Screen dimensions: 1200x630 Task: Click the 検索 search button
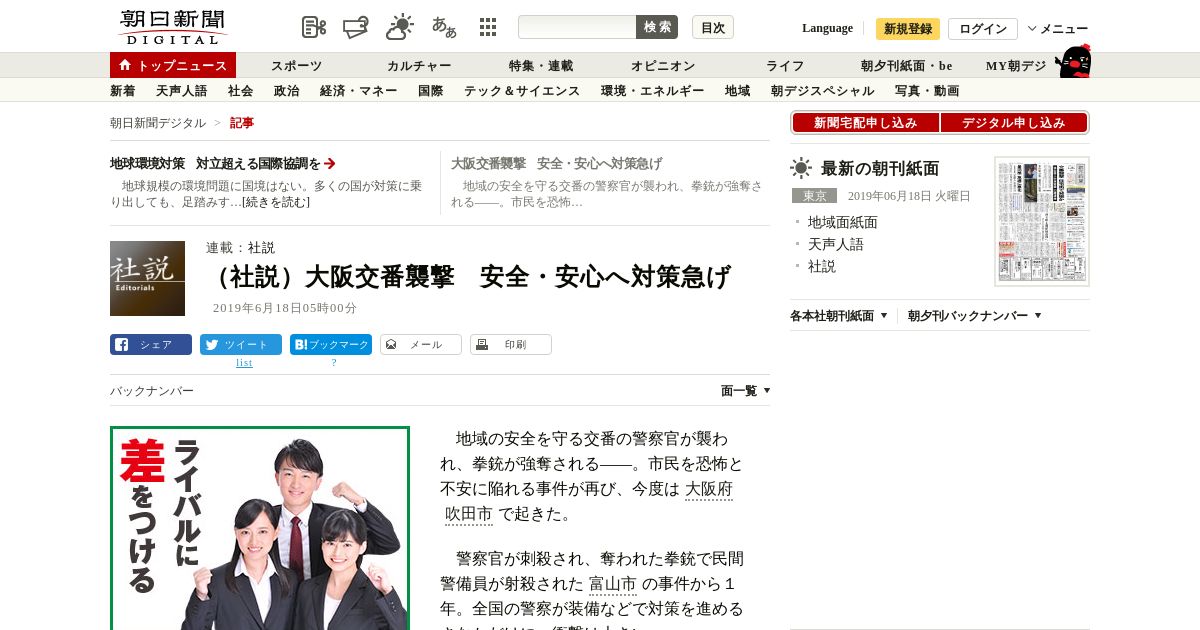(x=657, y=27)
